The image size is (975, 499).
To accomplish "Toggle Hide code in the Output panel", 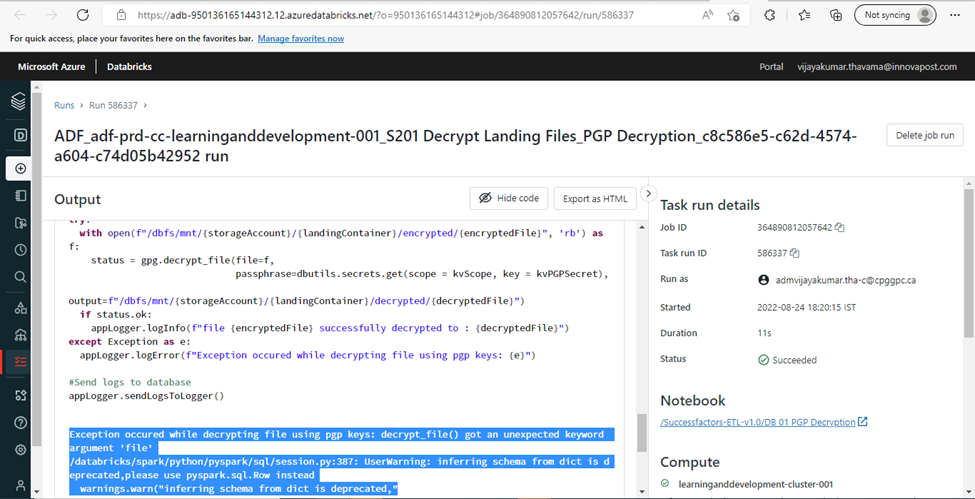I will pos(509,198).
